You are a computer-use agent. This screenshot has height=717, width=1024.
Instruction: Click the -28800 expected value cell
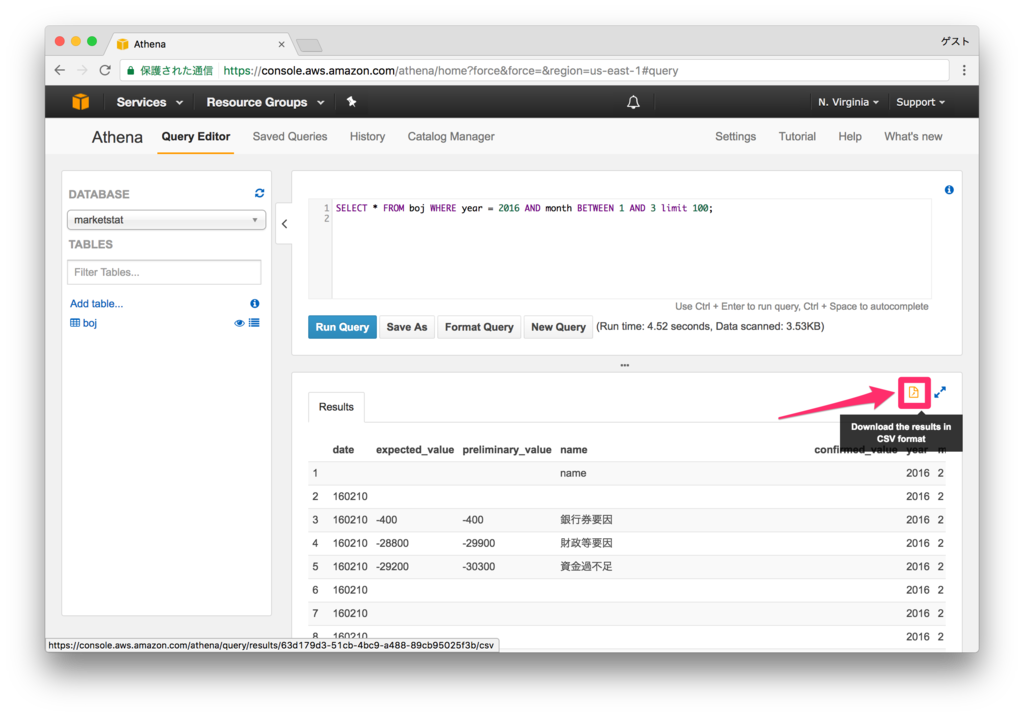tap(392, 543)
